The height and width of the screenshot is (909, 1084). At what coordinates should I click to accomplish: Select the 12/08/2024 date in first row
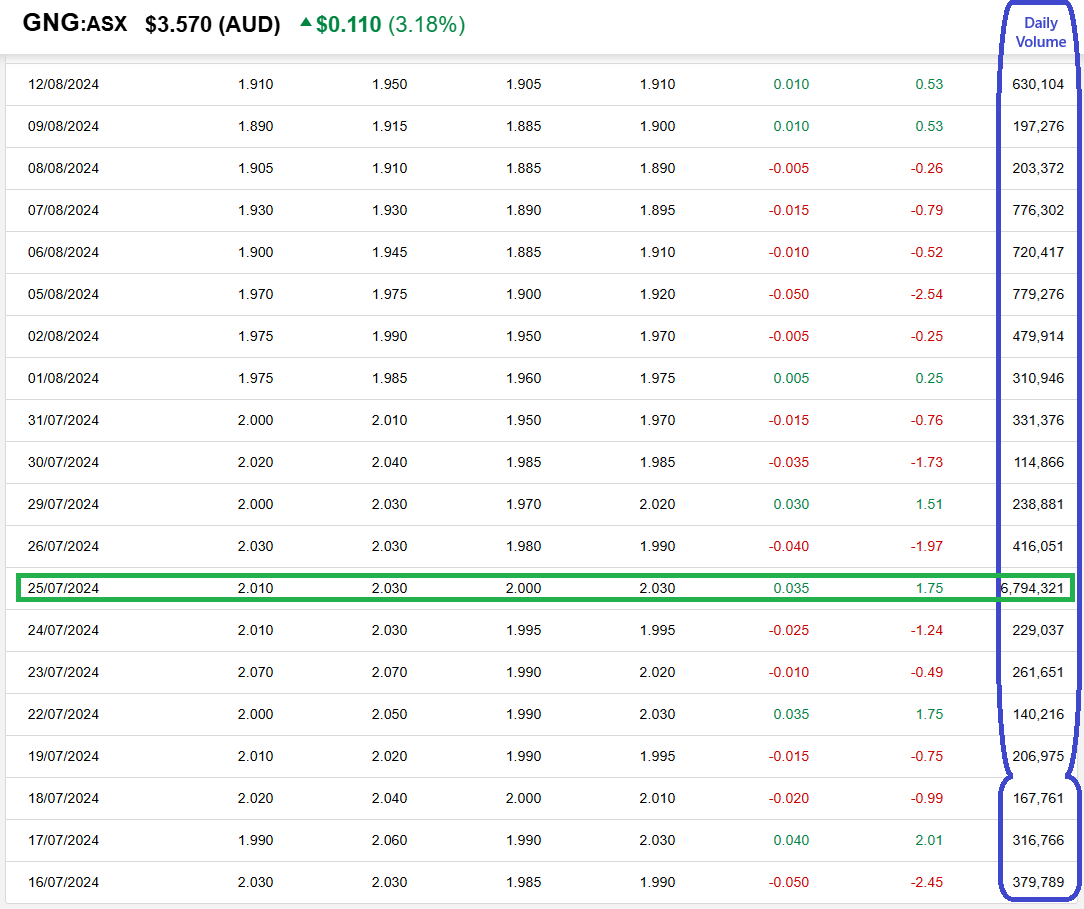[63, 84]
